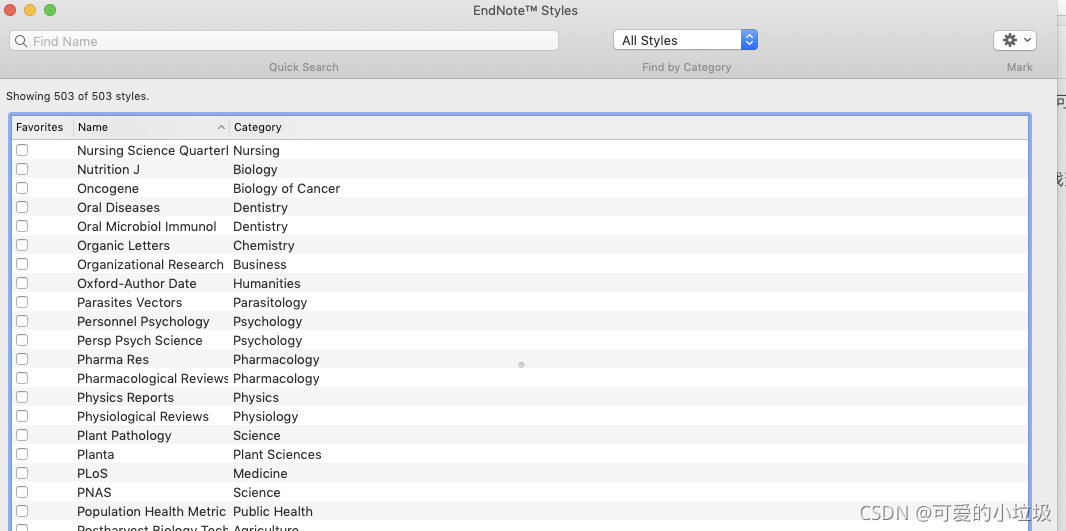Select the Persp Psych Science style

point(139,341)
